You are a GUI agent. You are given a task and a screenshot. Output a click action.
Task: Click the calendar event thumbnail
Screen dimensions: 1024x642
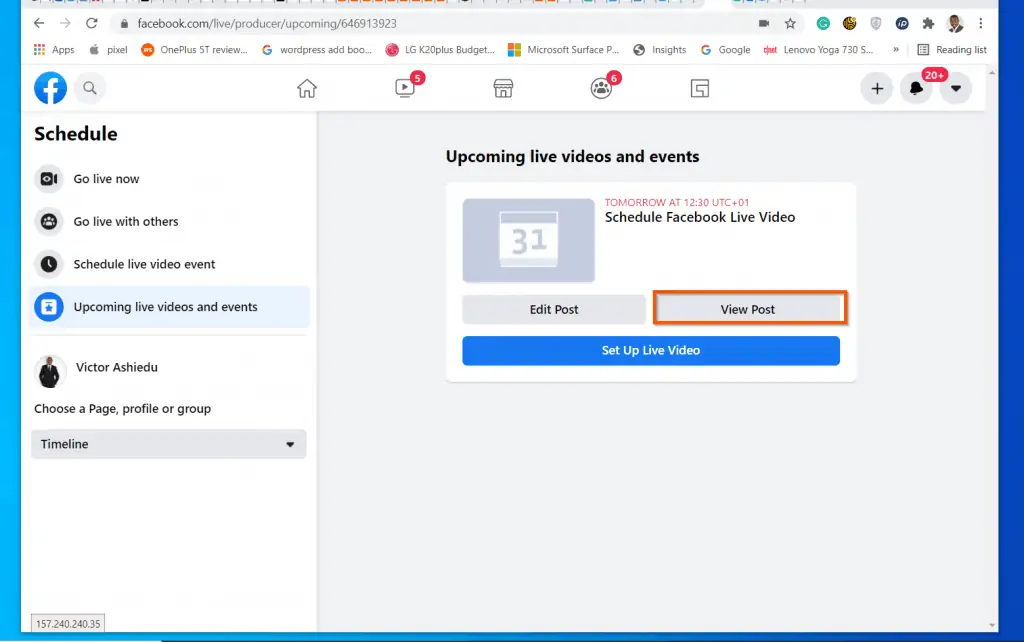coord(528,240)
